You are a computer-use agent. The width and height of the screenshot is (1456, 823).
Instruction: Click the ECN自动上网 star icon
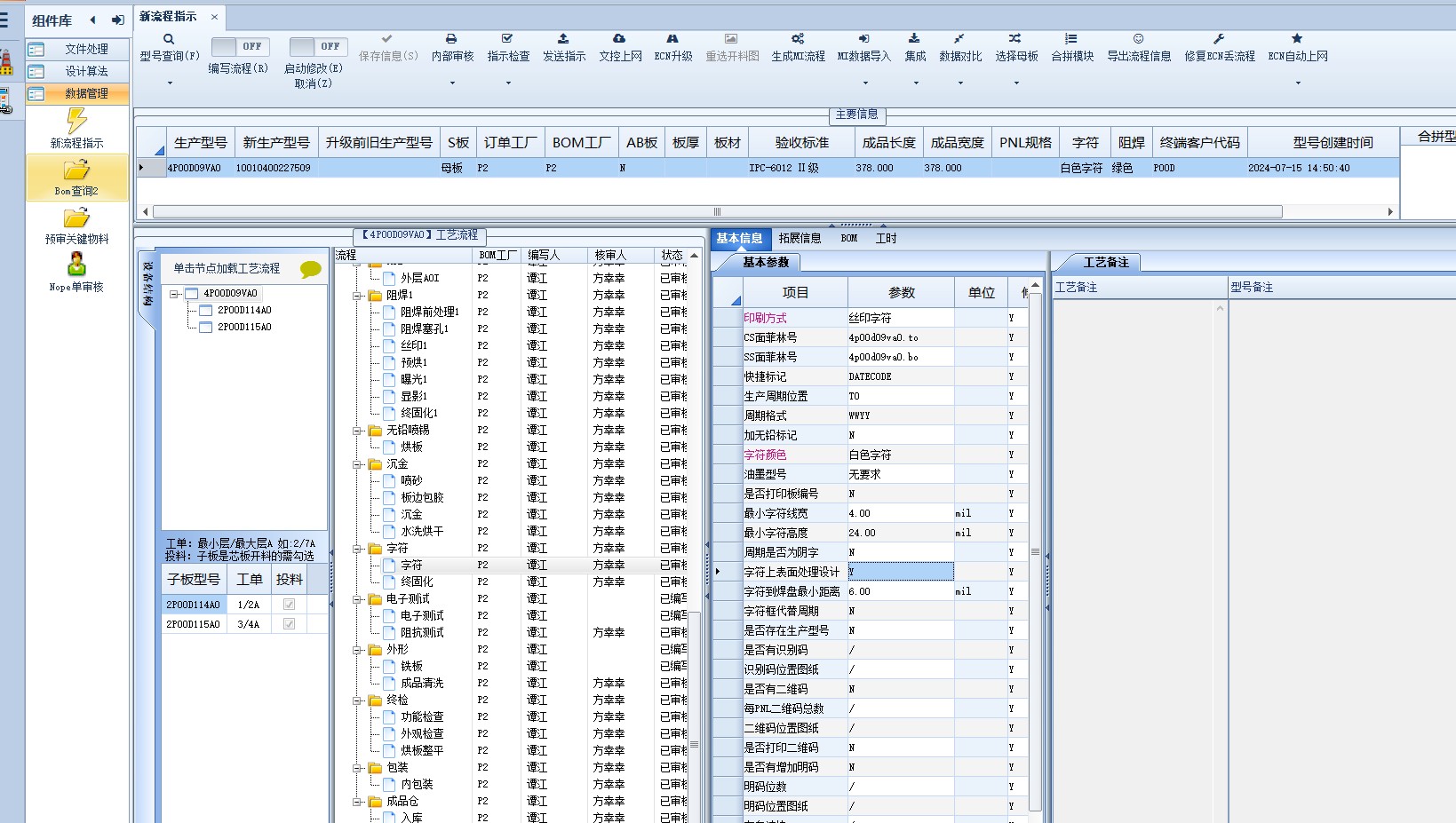1297,39
